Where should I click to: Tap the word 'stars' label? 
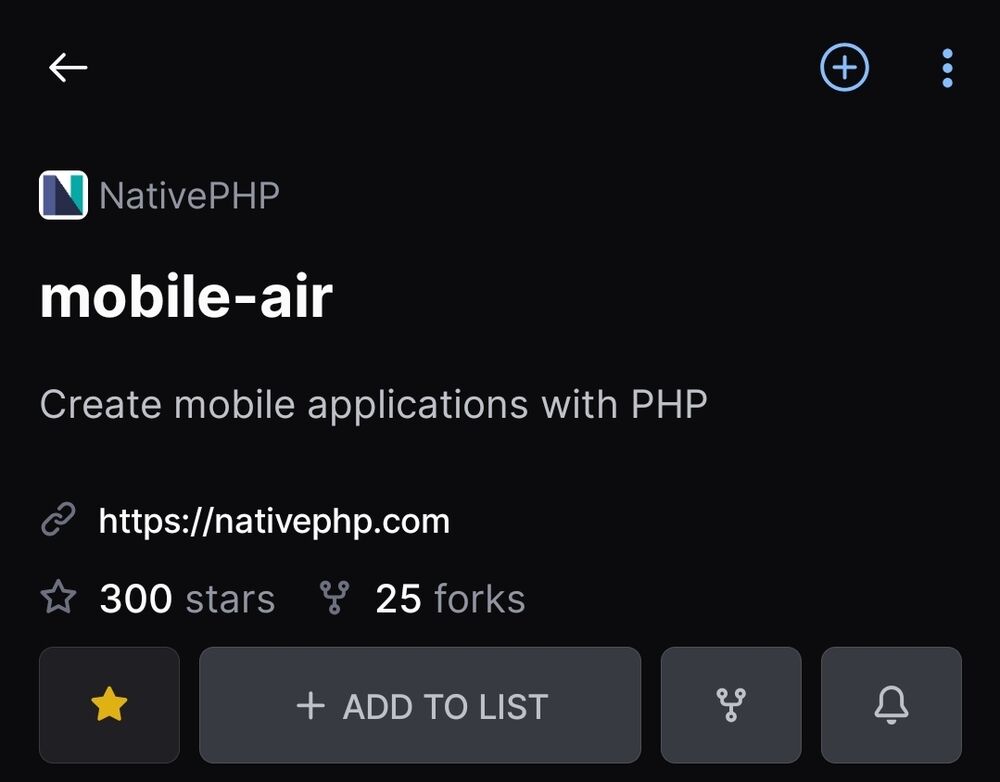tap(230, 600)
